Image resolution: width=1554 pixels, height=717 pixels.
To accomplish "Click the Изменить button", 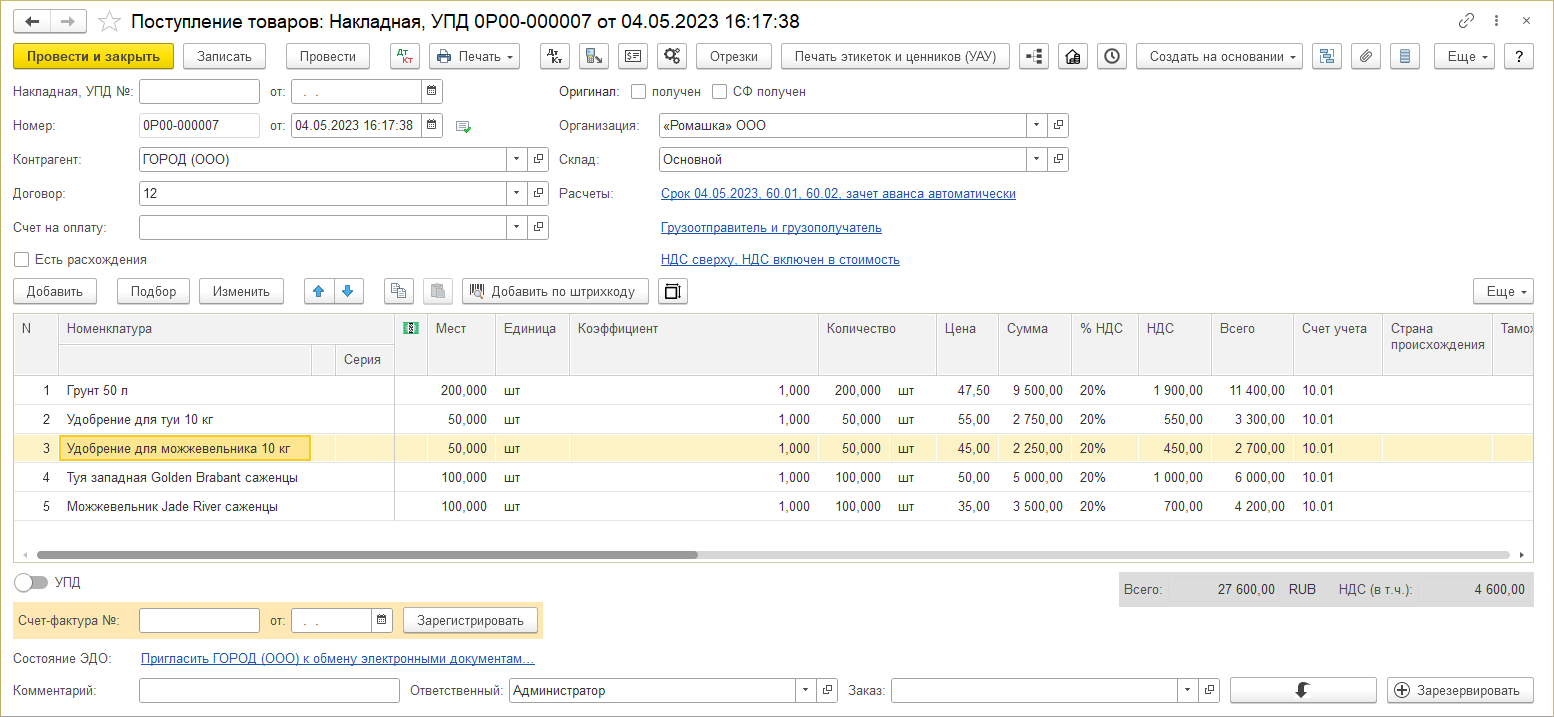I will (241, 291).
